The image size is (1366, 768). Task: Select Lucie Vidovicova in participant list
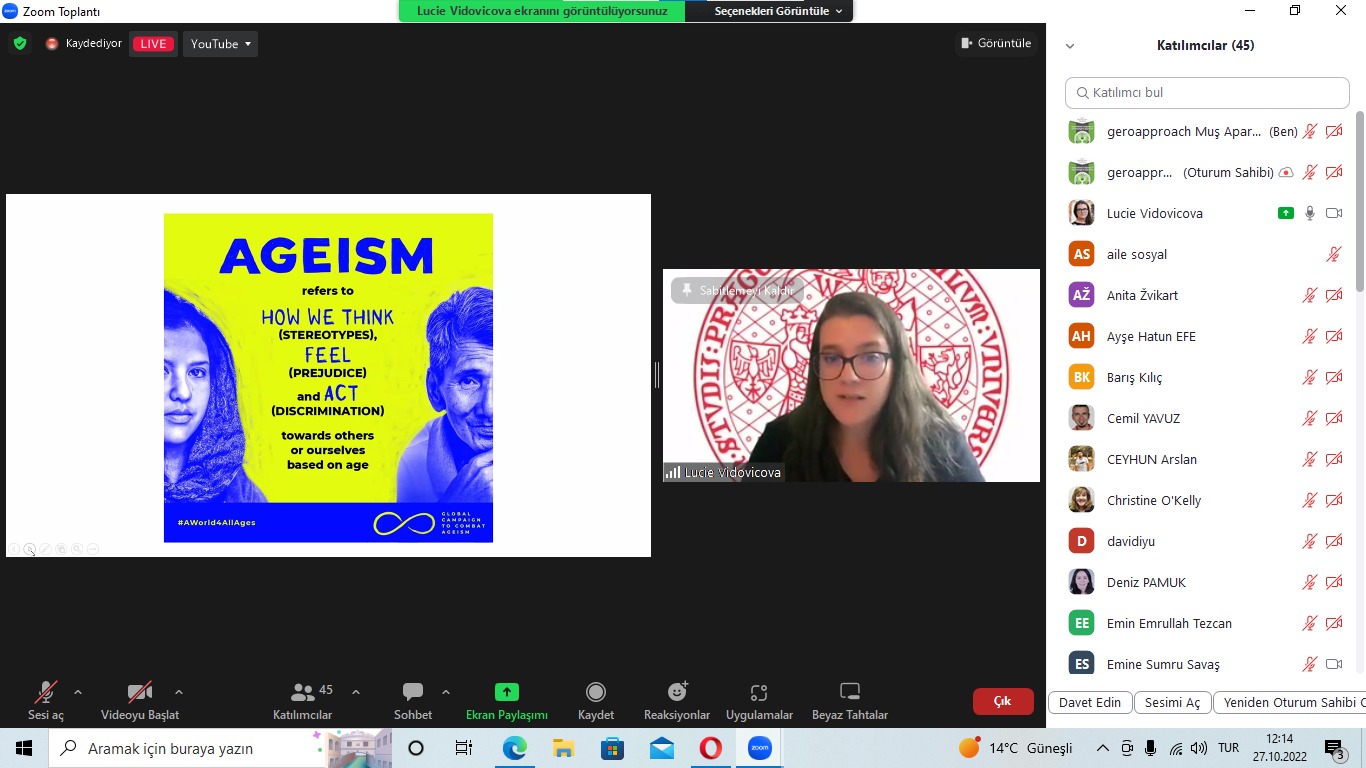[x=1155, y=213]
